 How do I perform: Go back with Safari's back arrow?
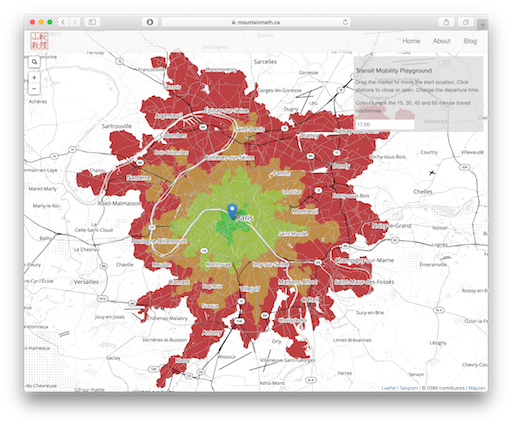tap(63, 22)
